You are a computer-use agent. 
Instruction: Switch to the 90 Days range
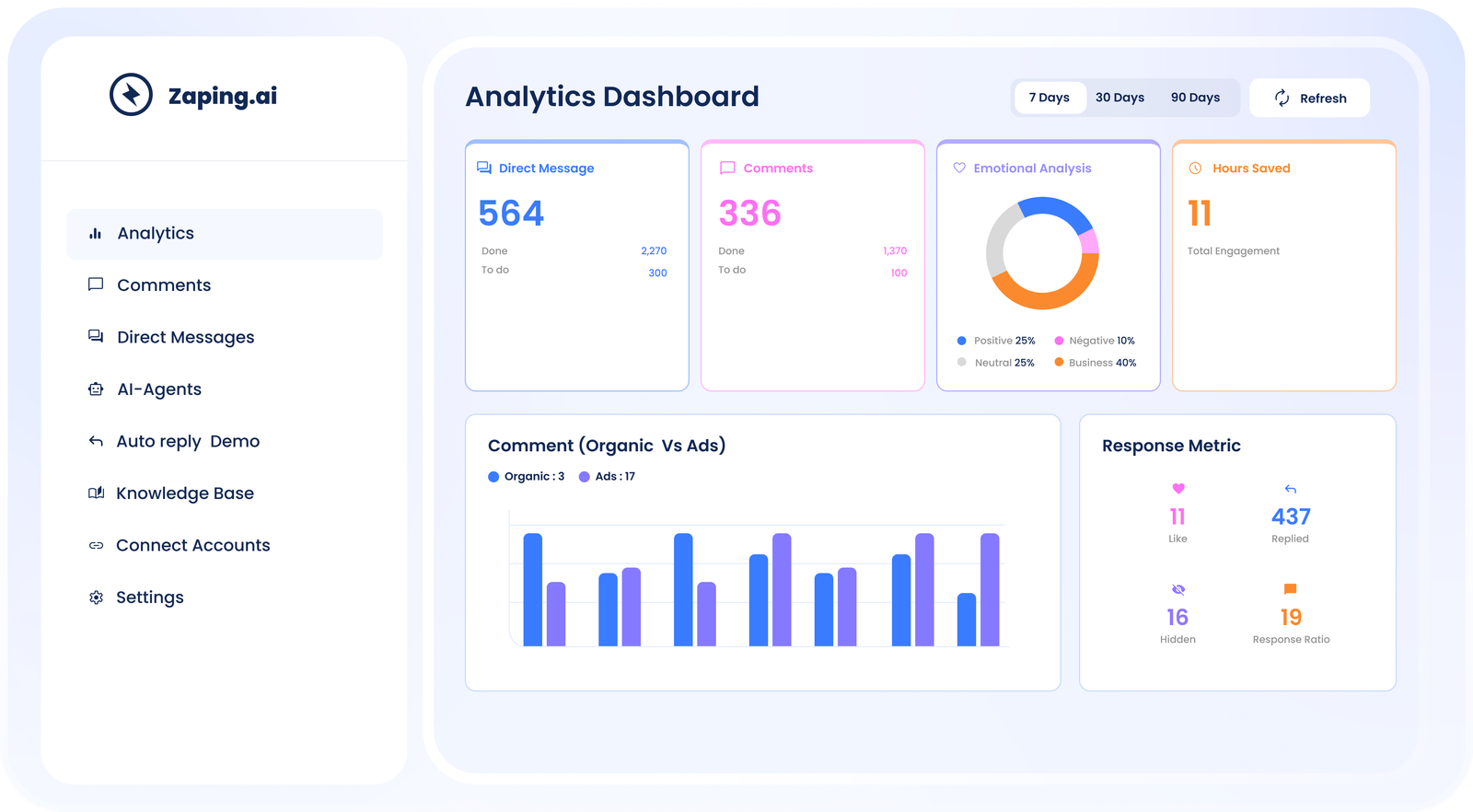(x=1195, y=98)
